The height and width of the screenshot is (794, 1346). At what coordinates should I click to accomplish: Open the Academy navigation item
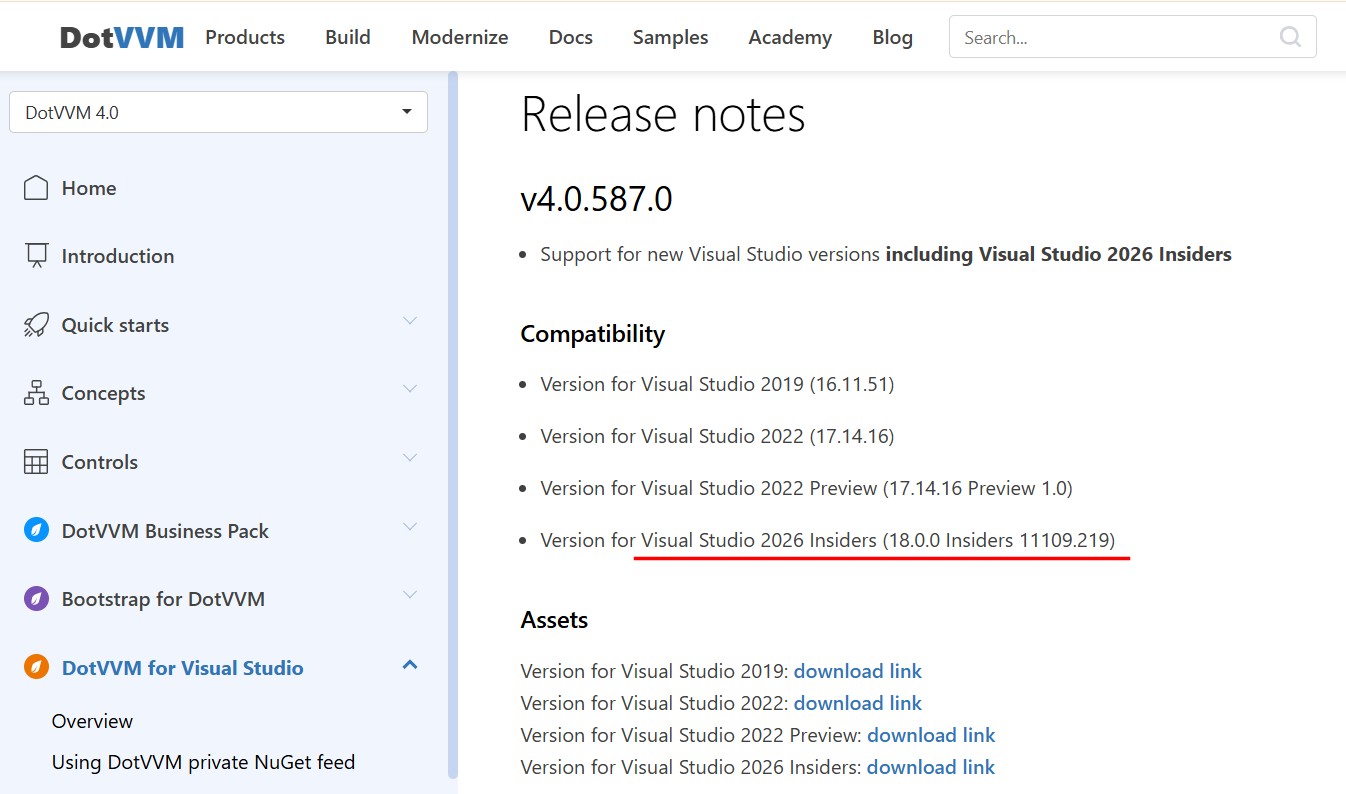(789, 37)
